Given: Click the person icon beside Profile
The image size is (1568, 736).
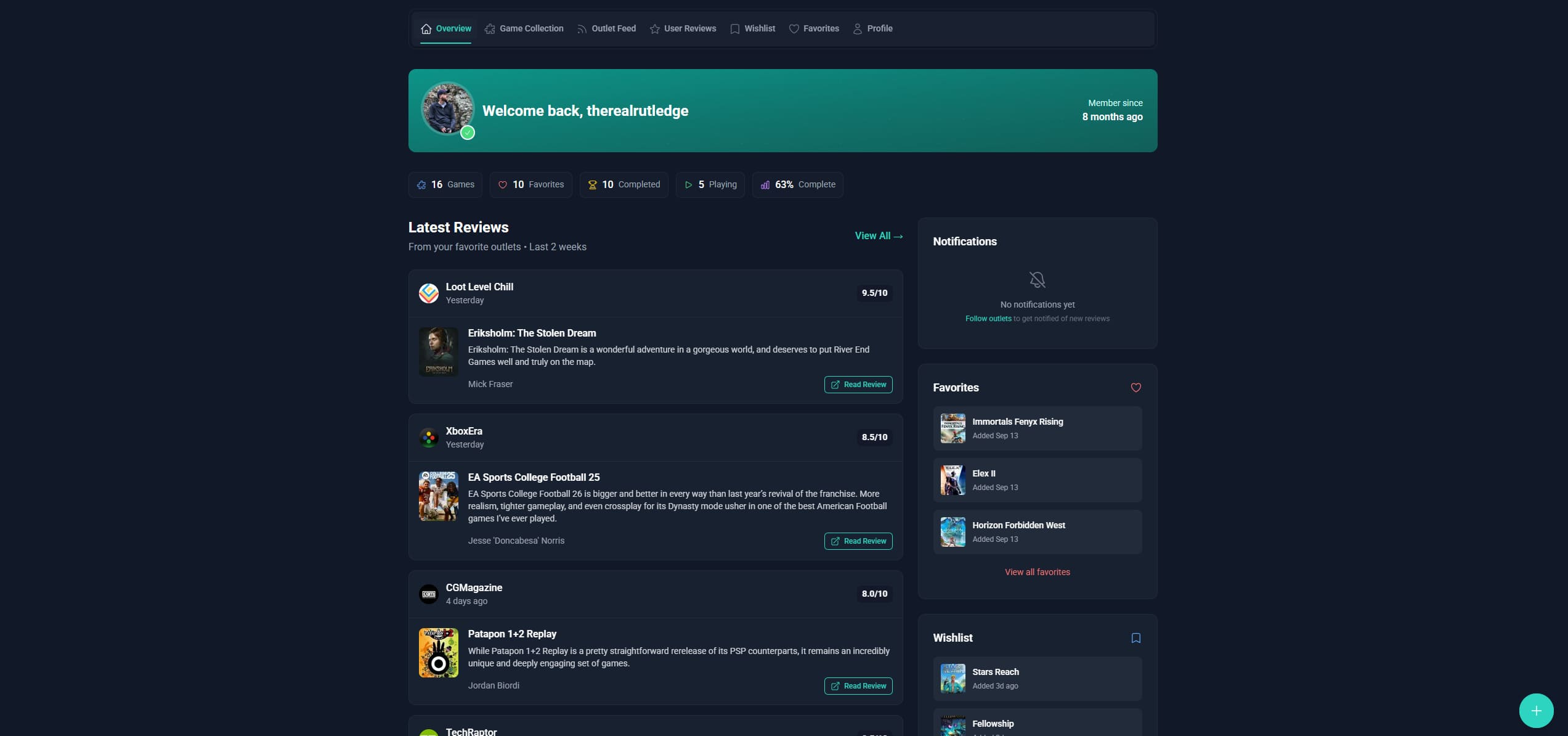Looking at the screenshot, I should (x=857, y=29).
